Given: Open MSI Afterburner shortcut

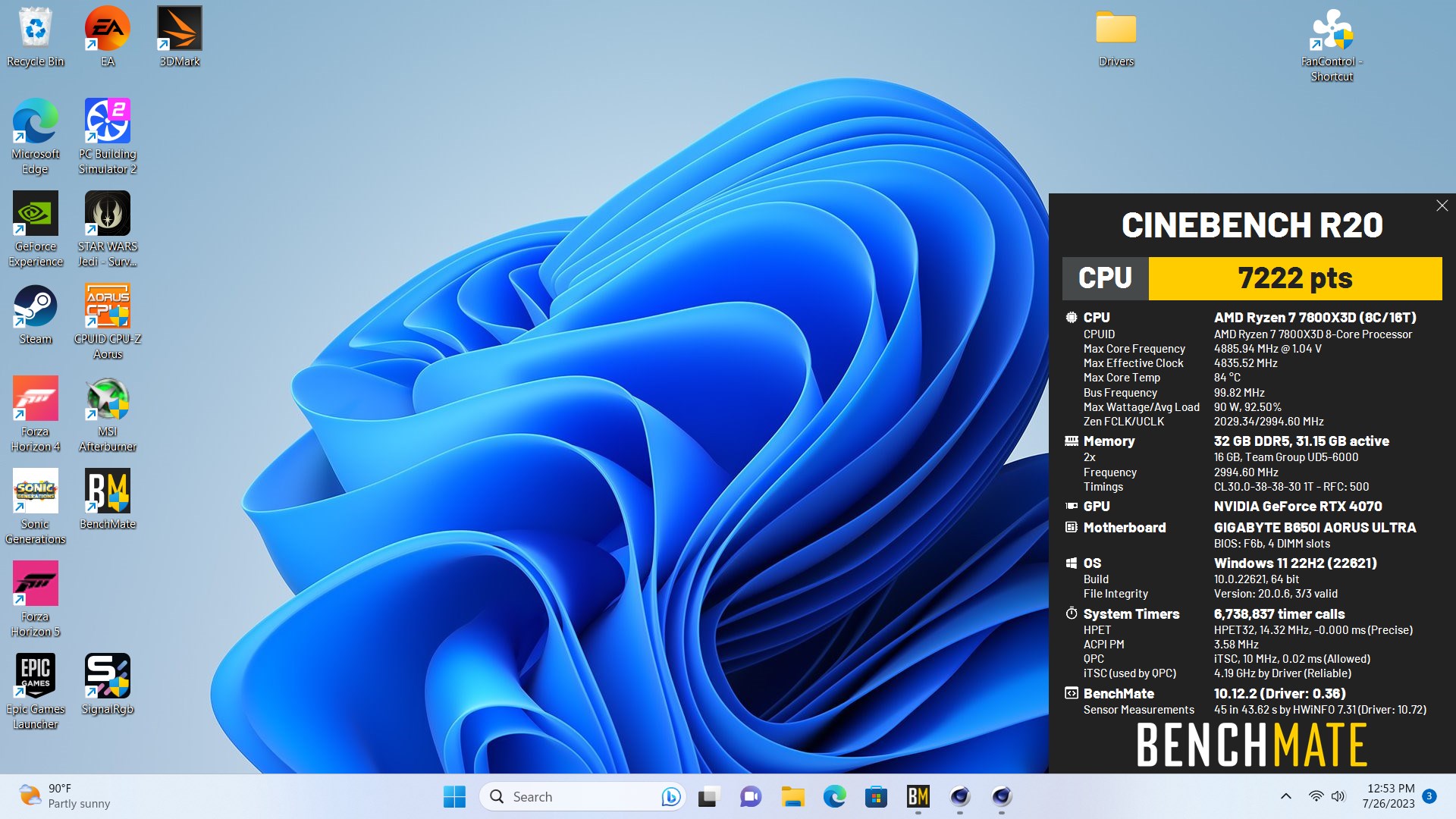Looking at the screenshot, I should tap(108, 414).
